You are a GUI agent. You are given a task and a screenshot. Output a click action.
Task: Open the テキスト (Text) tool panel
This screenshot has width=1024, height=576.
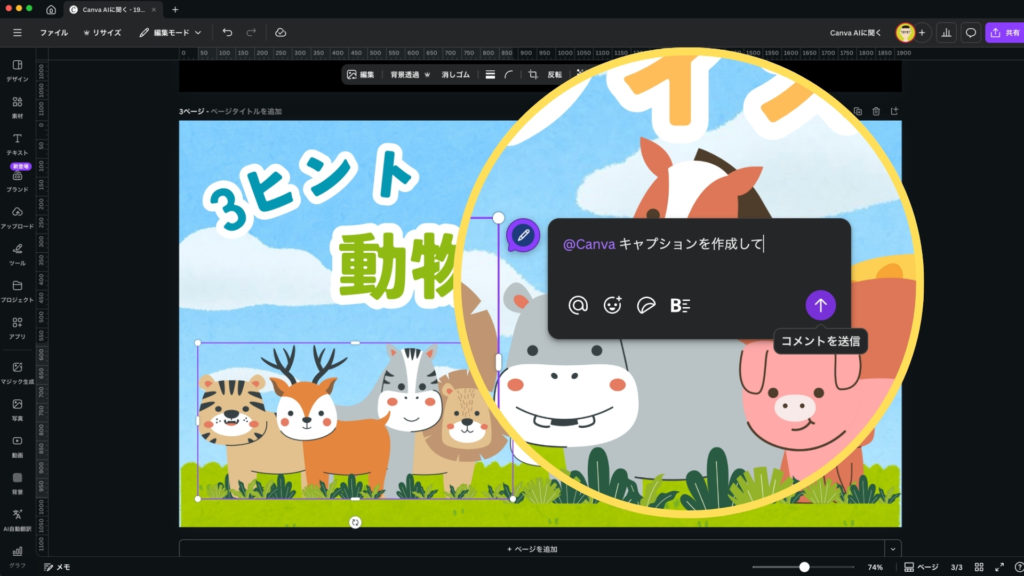click(x=17, y=142)
